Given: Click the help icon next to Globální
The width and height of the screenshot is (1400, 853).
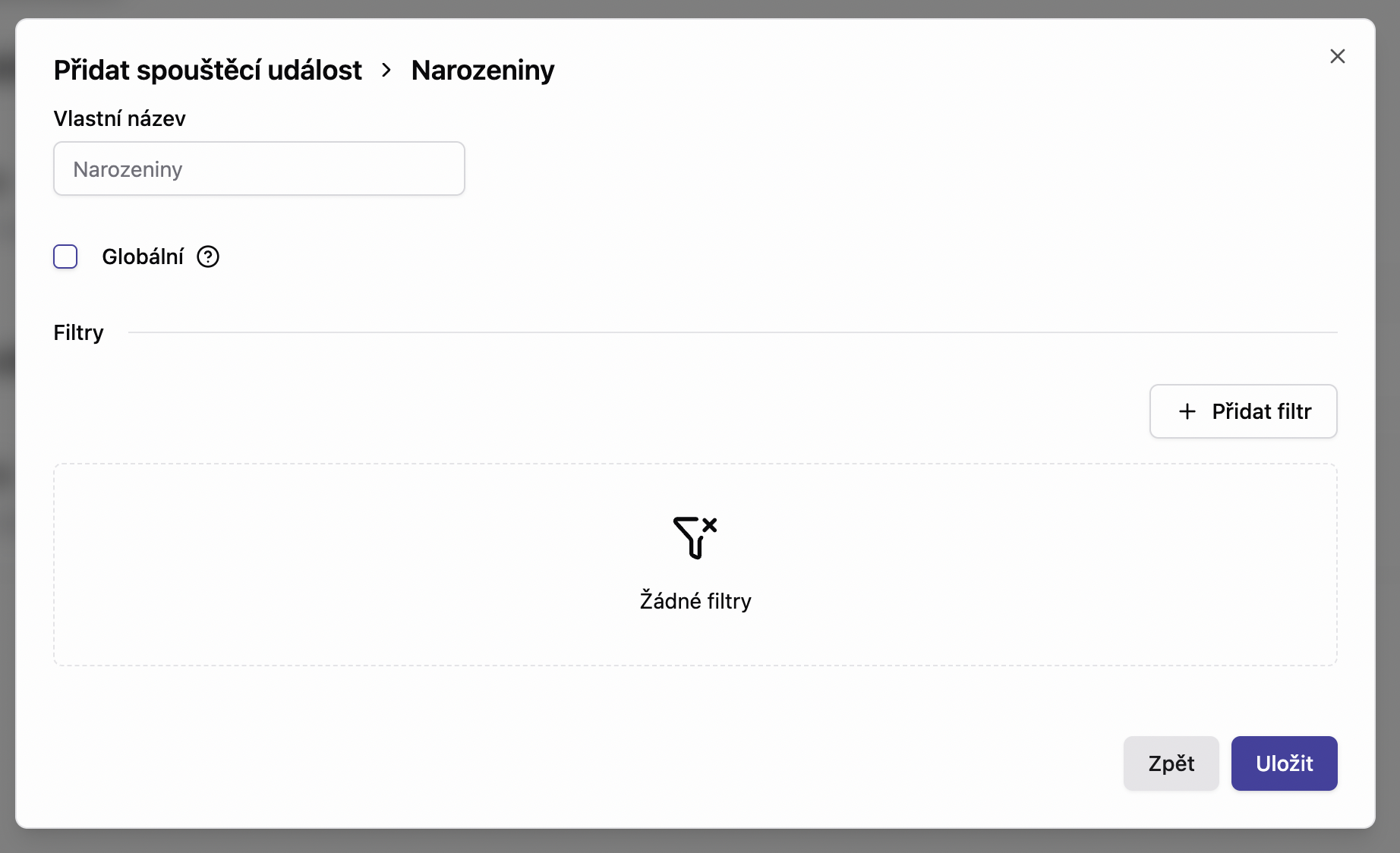Looking at the screenshot, I should pos(208,257).
